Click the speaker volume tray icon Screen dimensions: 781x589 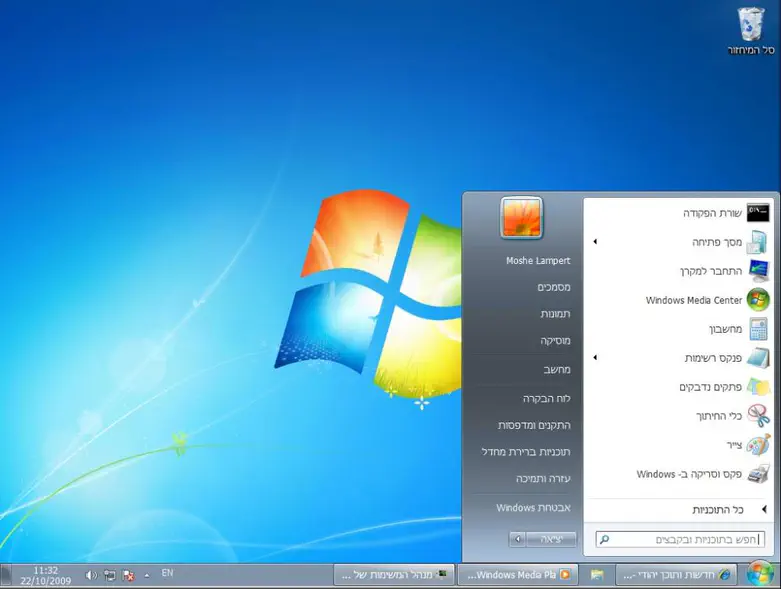click(x=91, y=575)
